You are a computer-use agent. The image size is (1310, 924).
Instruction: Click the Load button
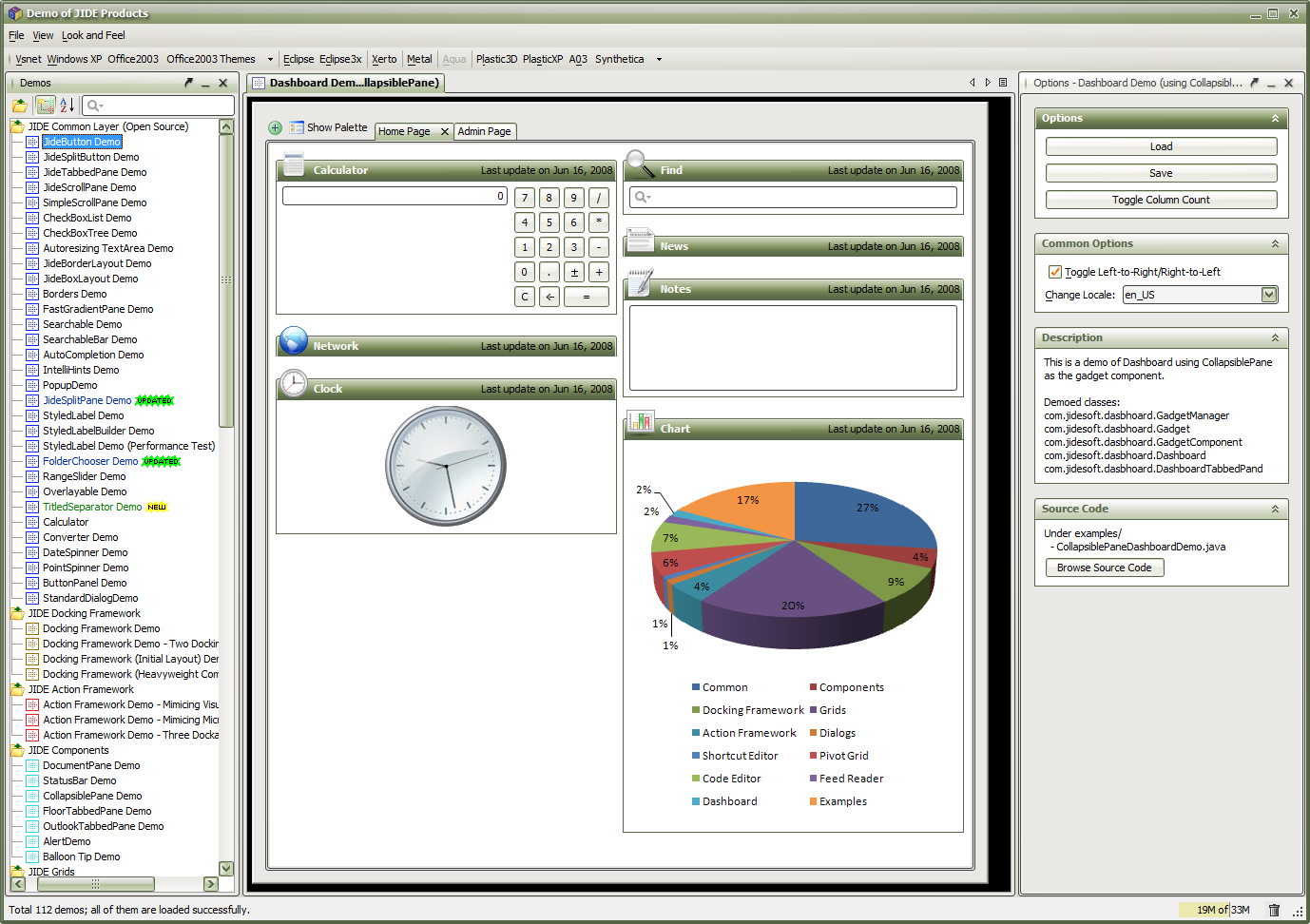(x=1161, y=146)
